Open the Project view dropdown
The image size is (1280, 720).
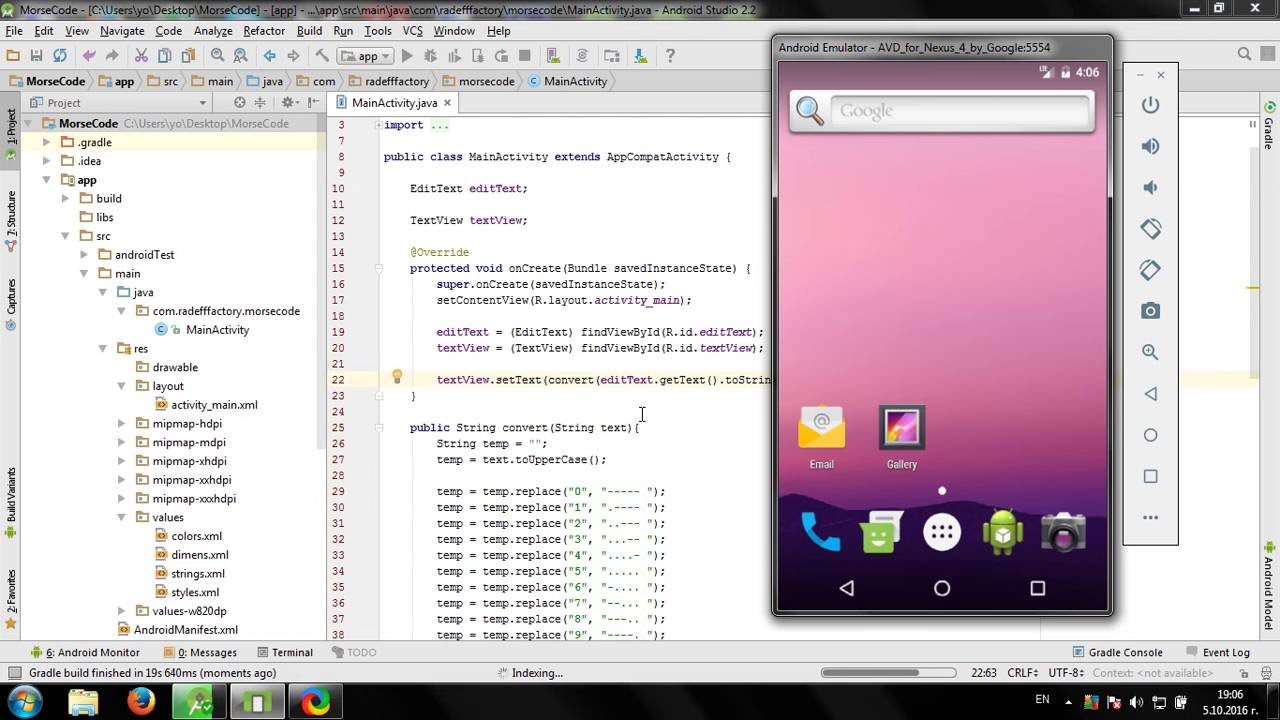pos(117,102)
